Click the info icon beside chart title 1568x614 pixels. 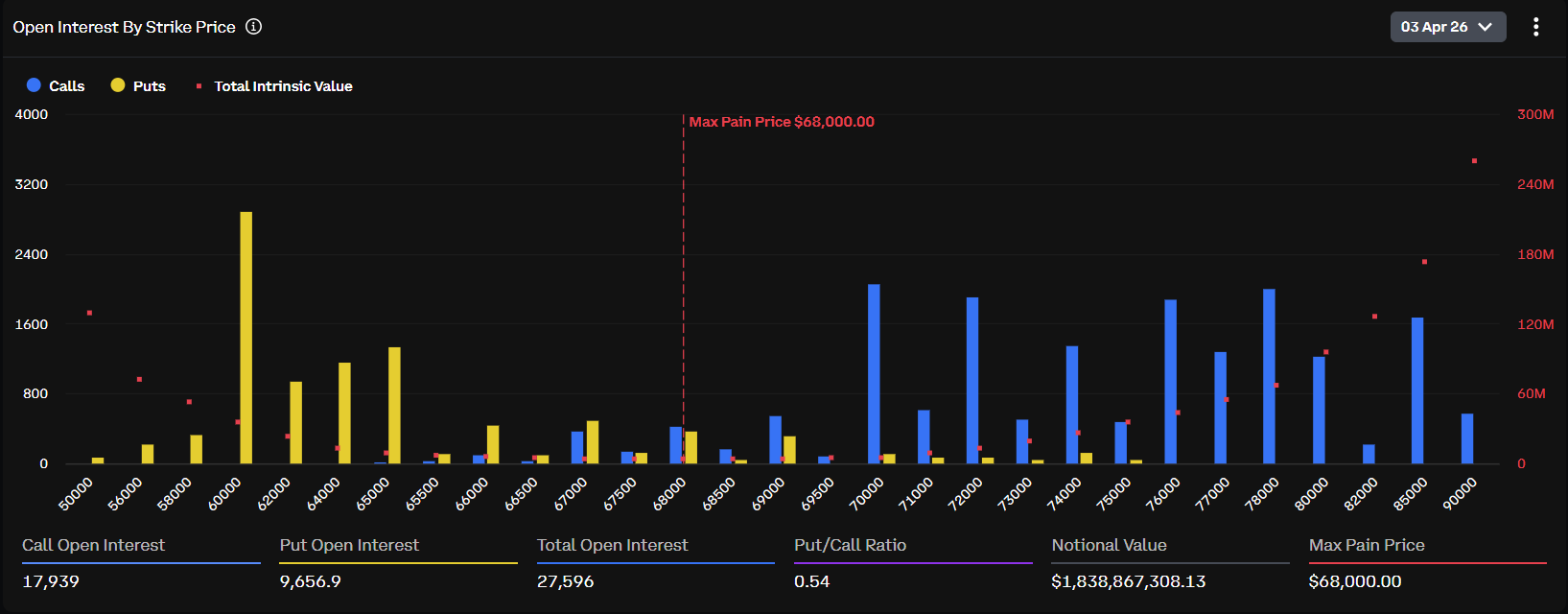[x=253, y=27]
